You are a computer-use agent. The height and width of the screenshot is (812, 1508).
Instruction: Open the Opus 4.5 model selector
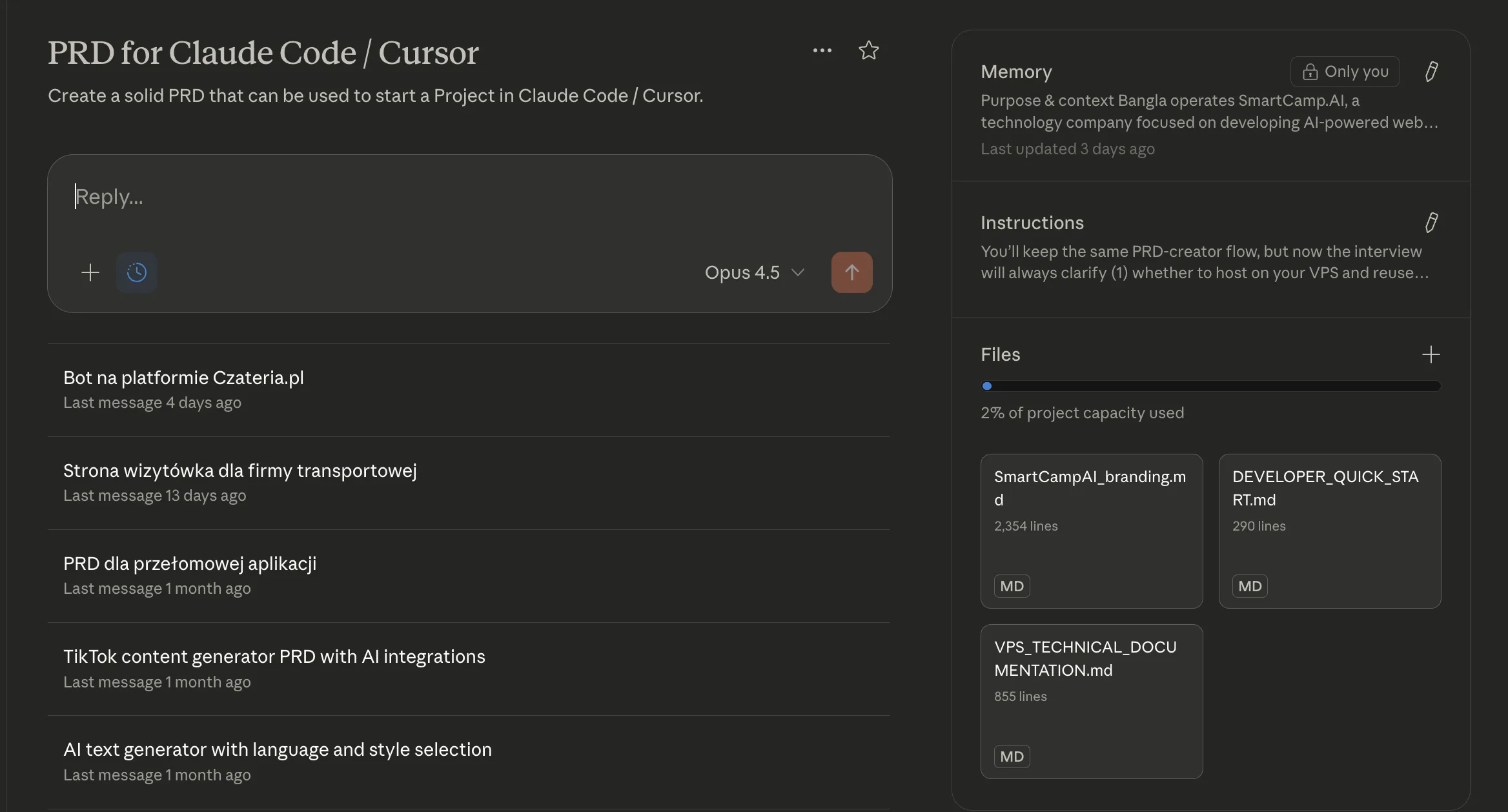(x=754, y=272)
